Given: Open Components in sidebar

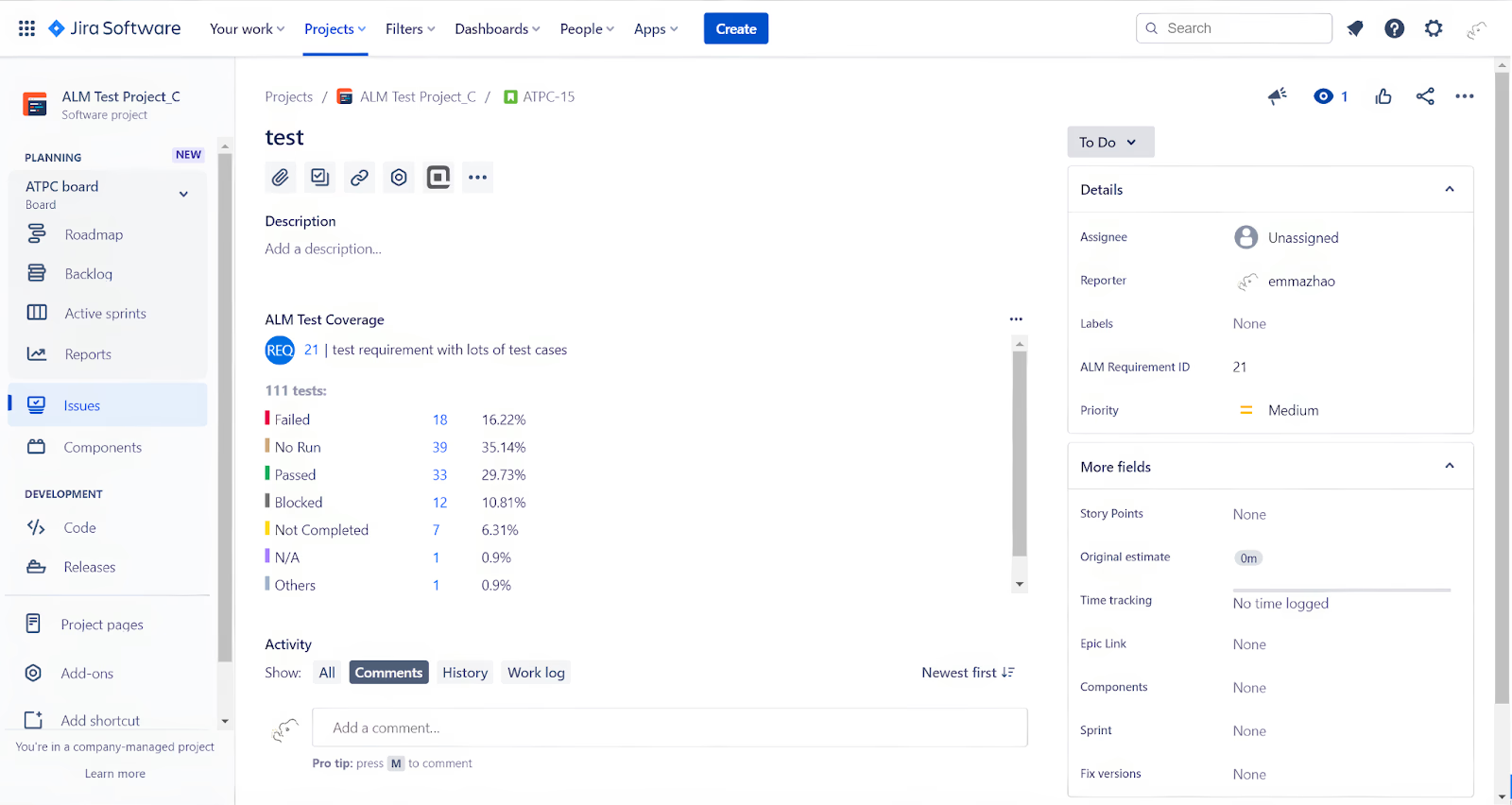Looking at the screenshot, I should pos(103,448).
